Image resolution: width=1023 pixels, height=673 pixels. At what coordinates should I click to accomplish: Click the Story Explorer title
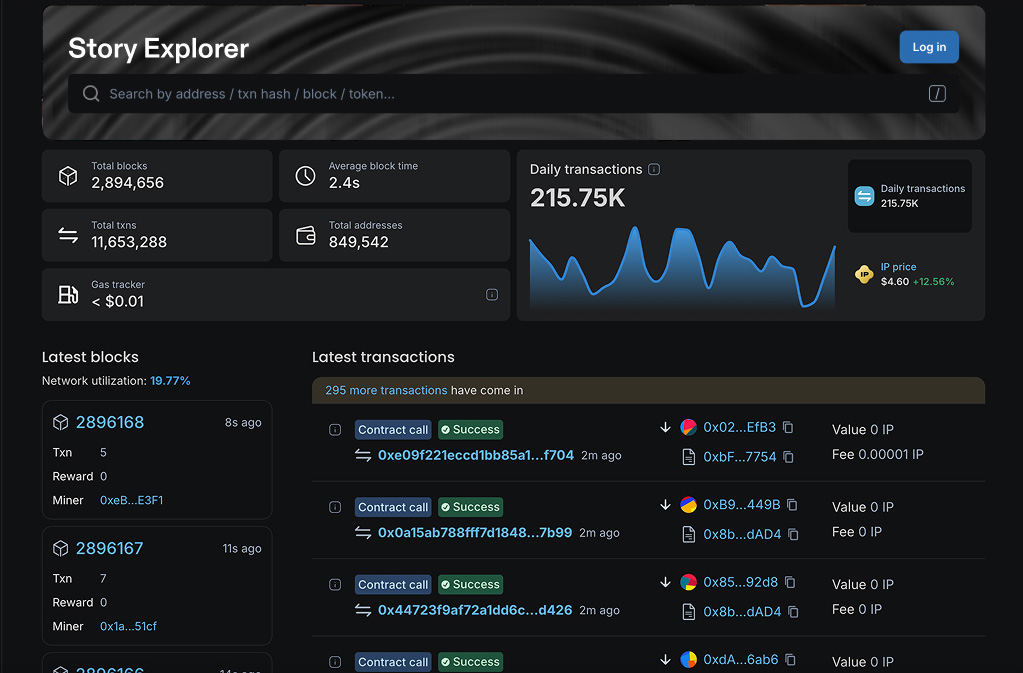(159, 49)
